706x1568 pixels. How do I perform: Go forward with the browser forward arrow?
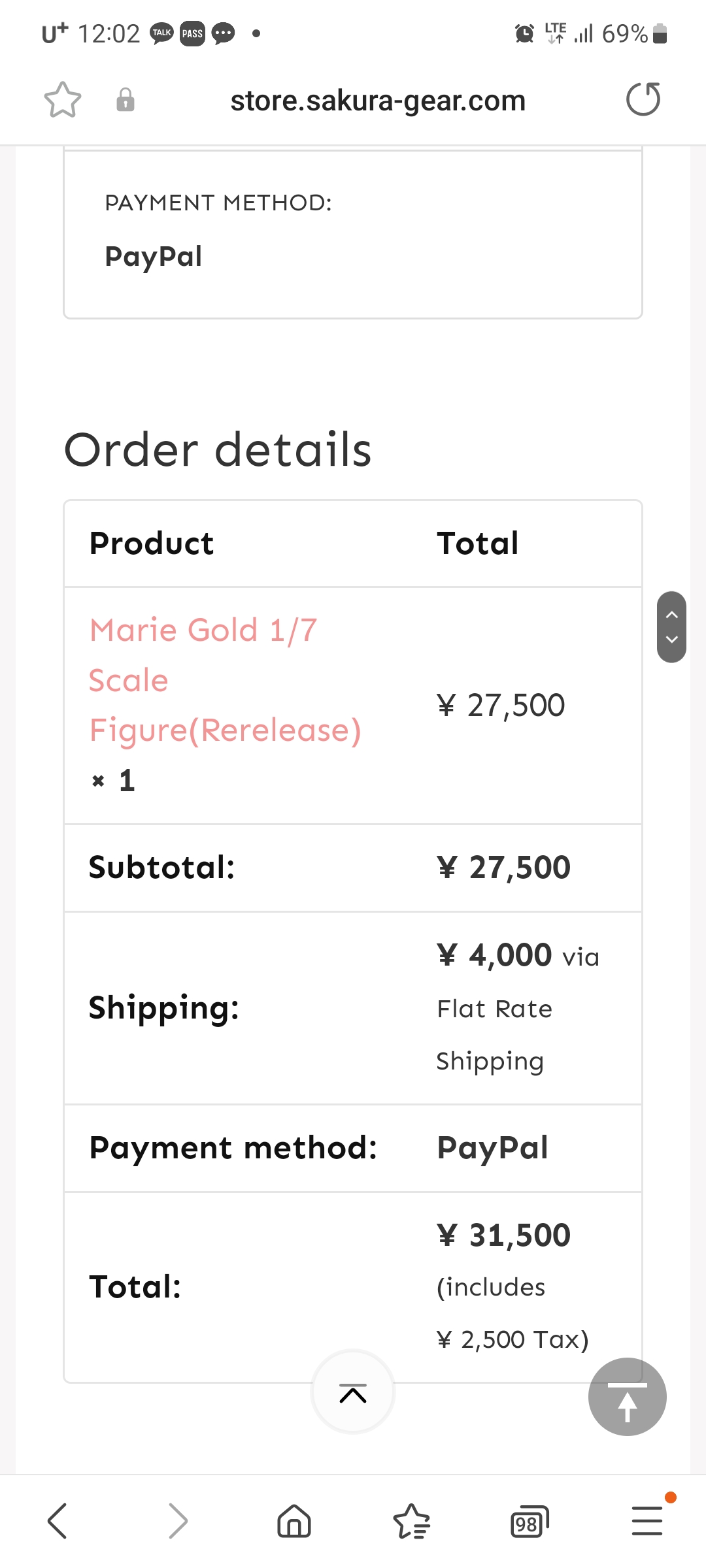click(x=177, y=1521)
